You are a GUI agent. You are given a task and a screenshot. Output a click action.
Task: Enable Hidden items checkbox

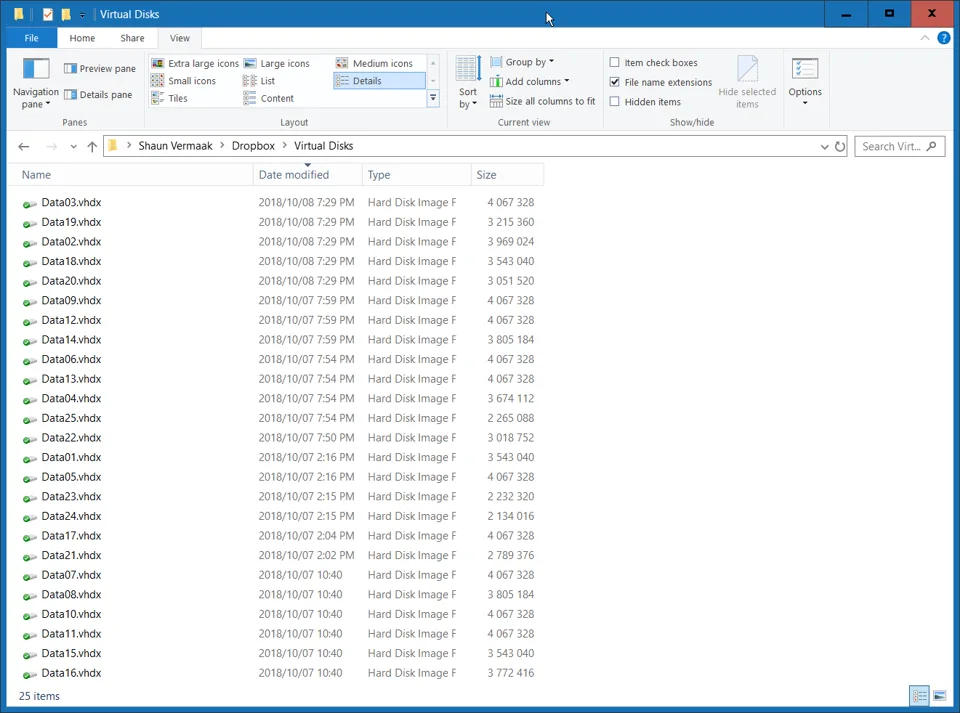tap(615, 102)
